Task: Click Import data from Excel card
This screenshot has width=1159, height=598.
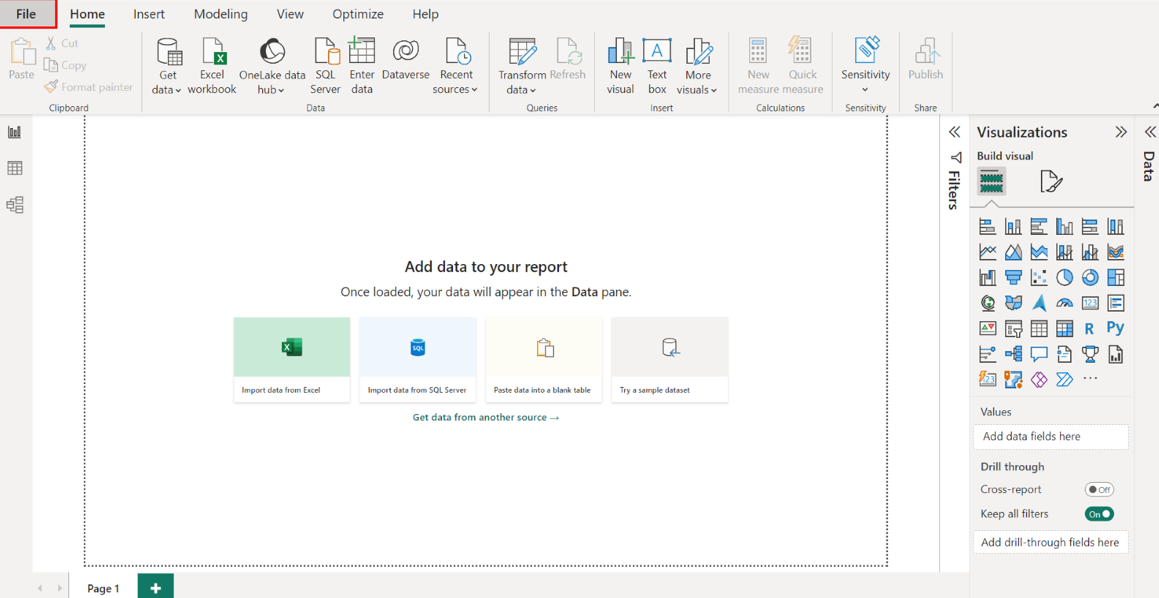Action: coord(292,359)
